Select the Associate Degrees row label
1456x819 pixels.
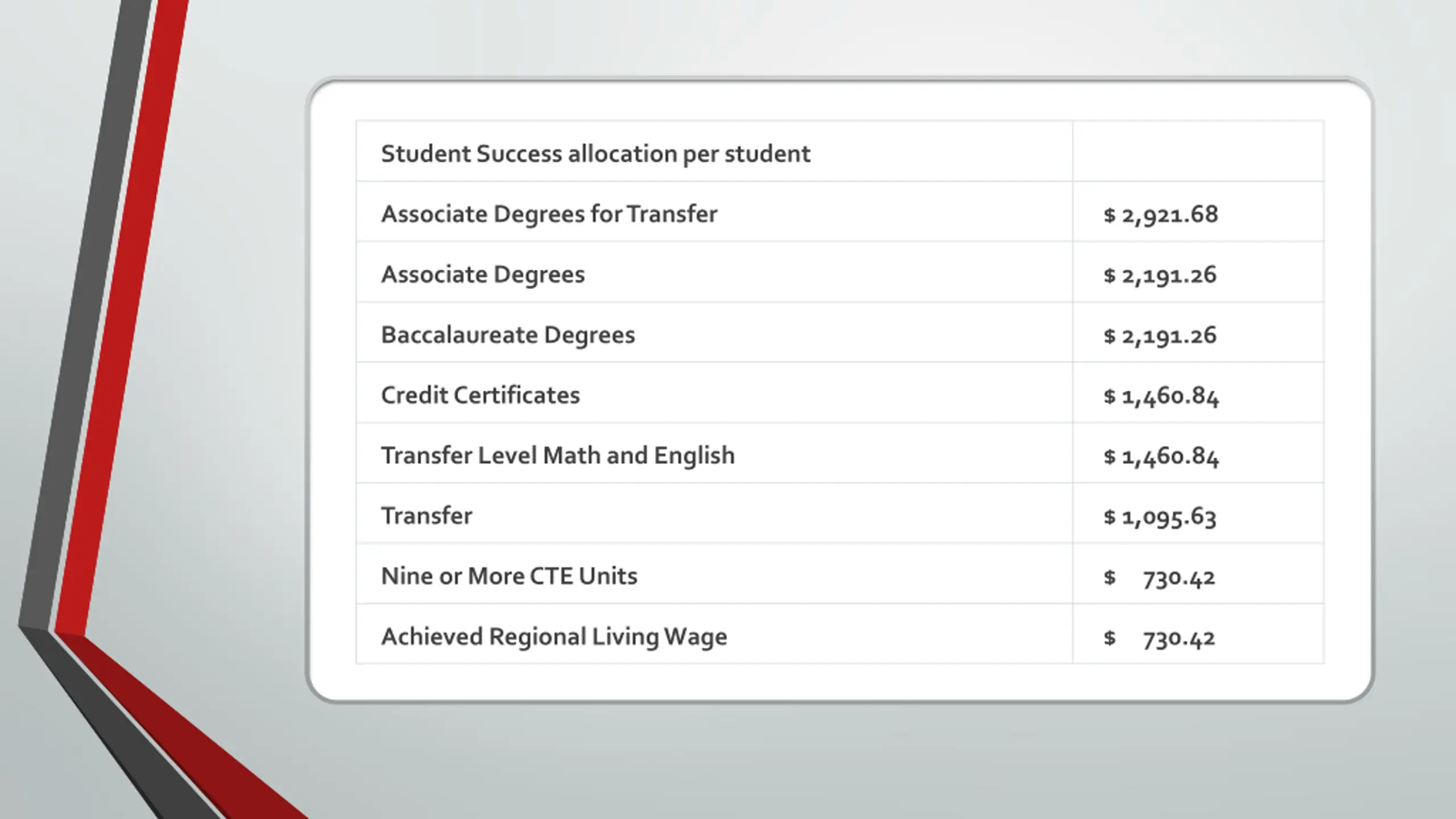pyautogui.click(x=483, y=274)
